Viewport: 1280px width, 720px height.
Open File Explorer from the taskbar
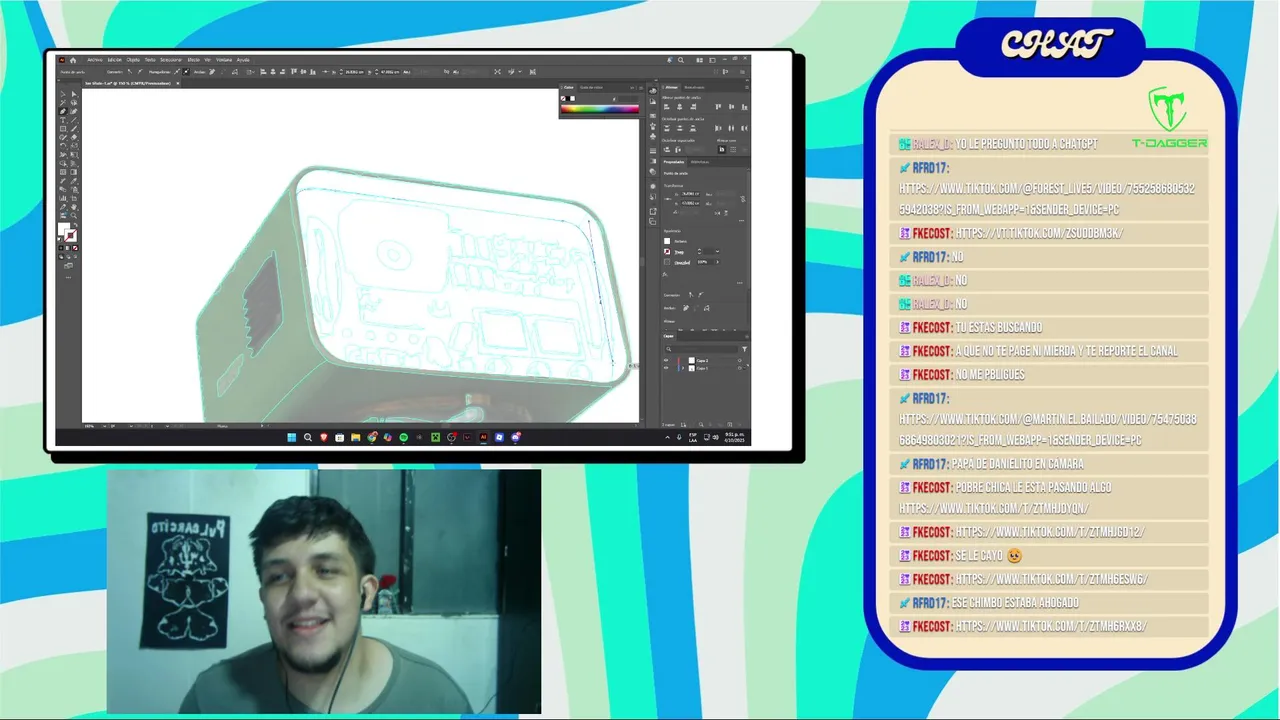[x=355, y=437]
